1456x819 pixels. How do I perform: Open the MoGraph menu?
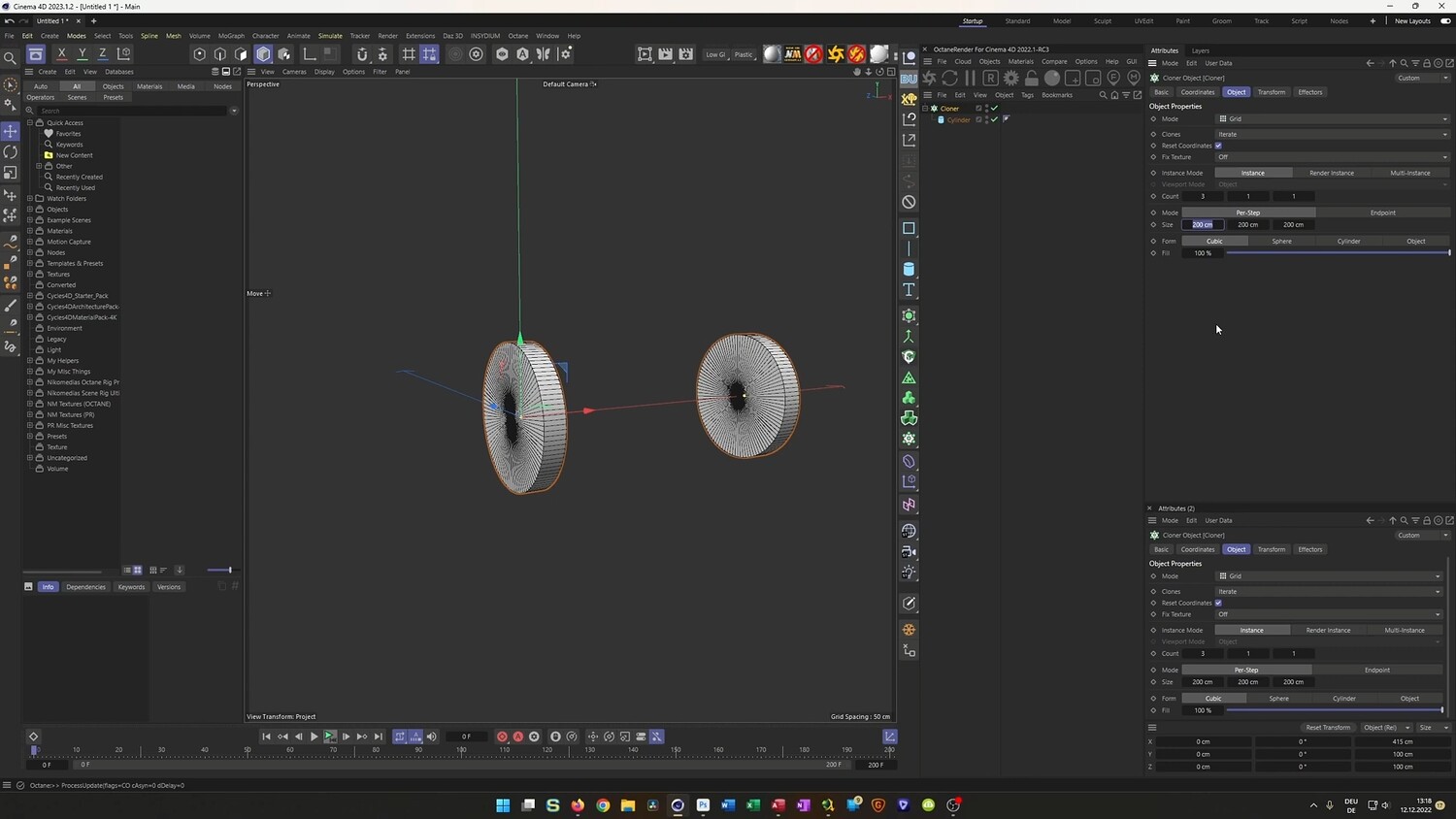tap(231, 36)
